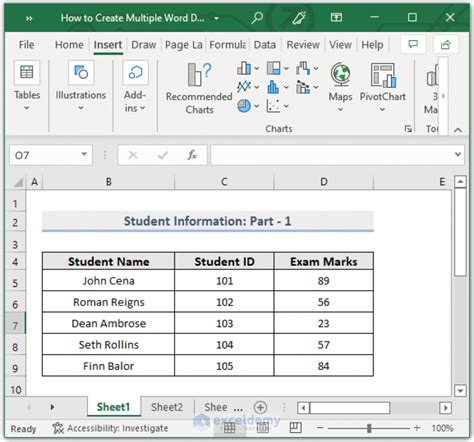Click the PivotChart icon
This screenshot has width=474, height=442.
coord(383,75)
